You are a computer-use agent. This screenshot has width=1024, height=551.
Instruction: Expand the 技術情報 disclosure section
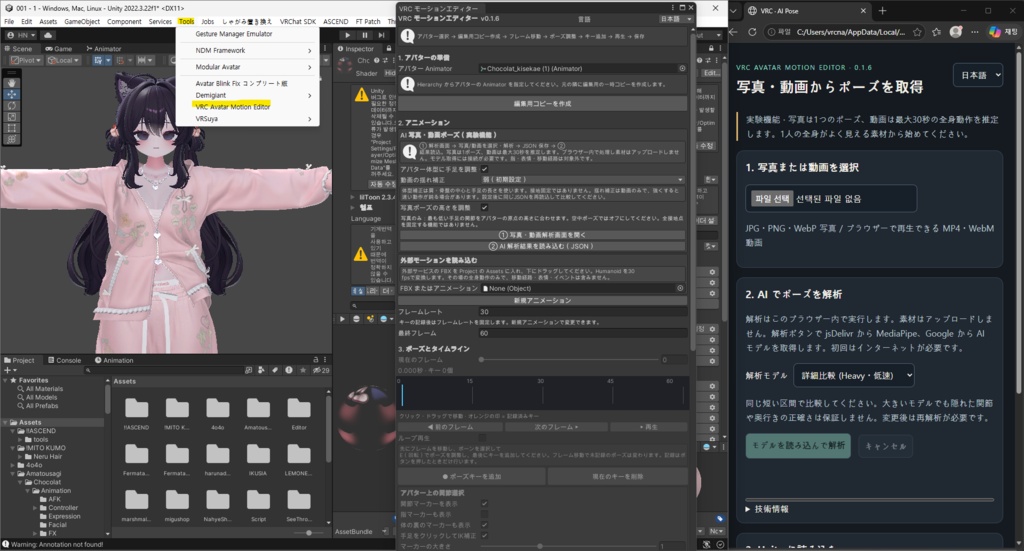[x=767, y=509]
